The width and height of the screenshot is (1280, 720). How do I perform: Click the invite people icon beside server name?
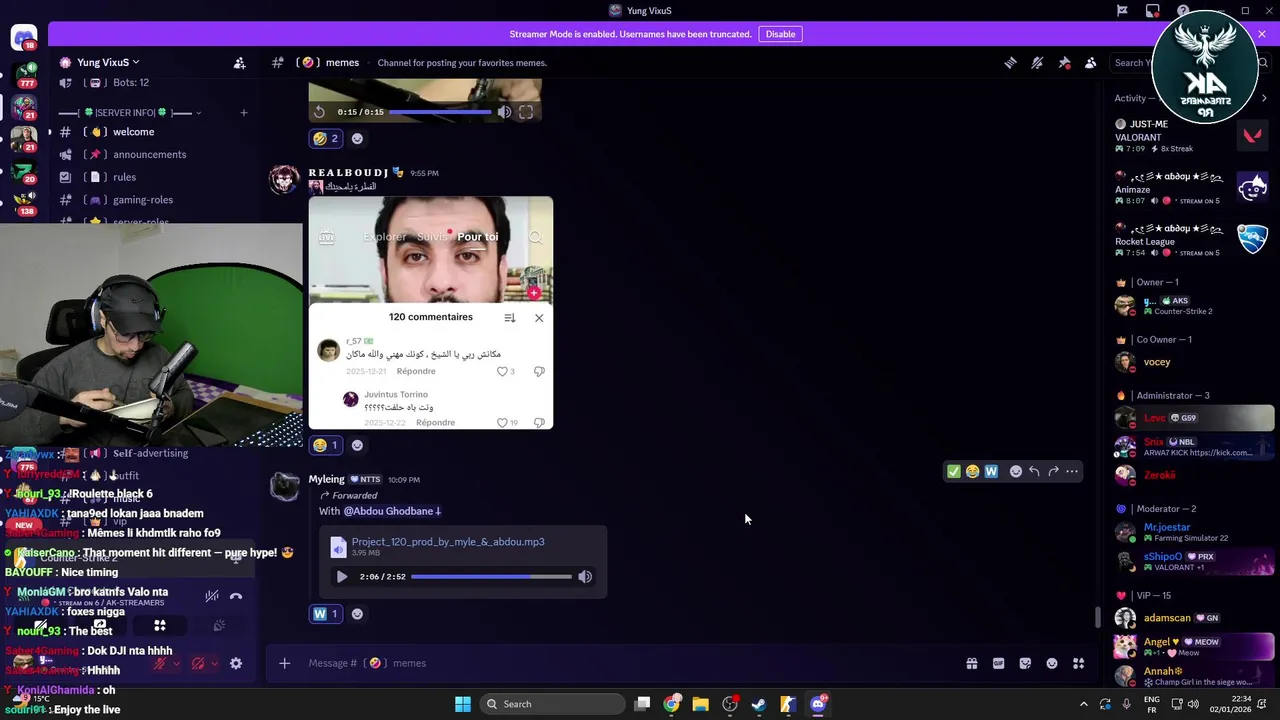239,62
